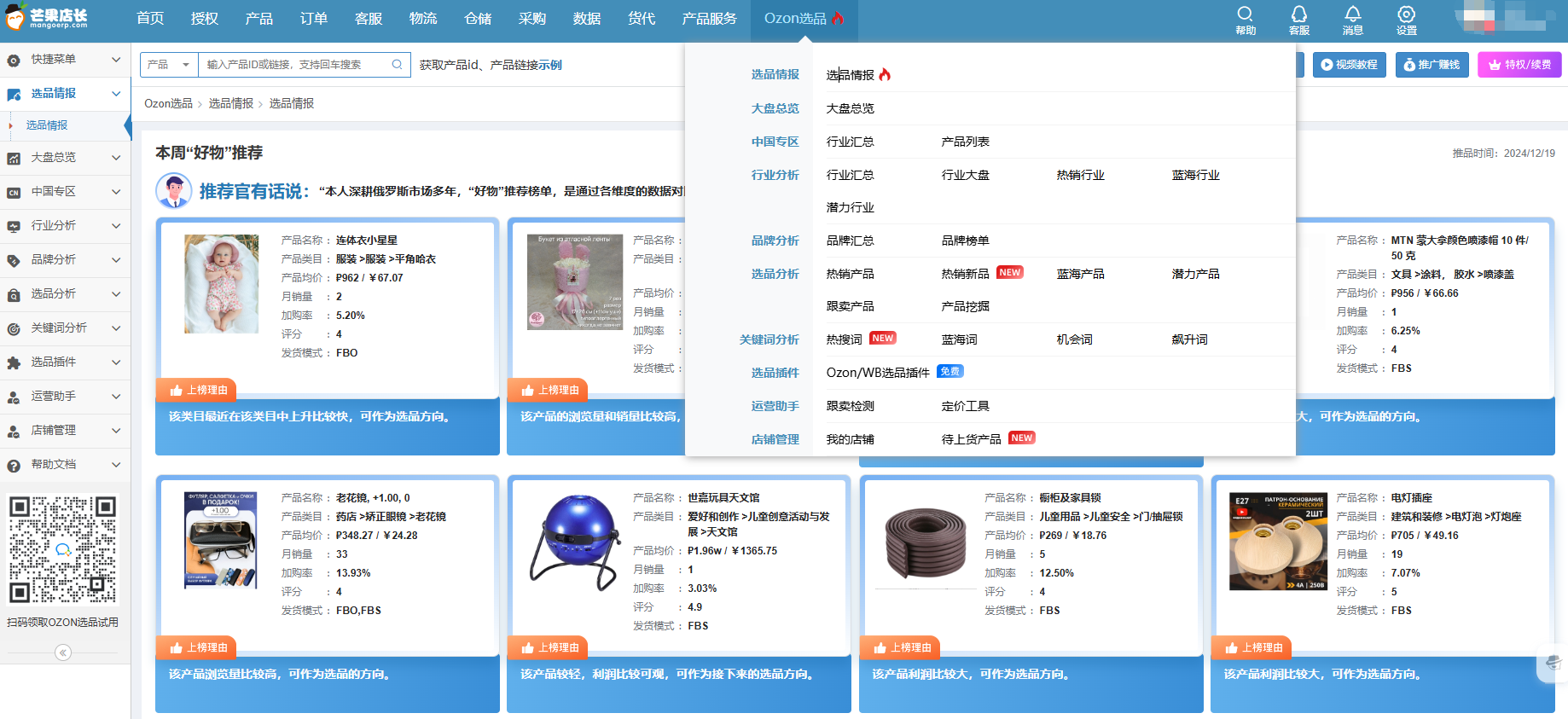Collapse the sidebar with the arrow icon

(63, 652)
